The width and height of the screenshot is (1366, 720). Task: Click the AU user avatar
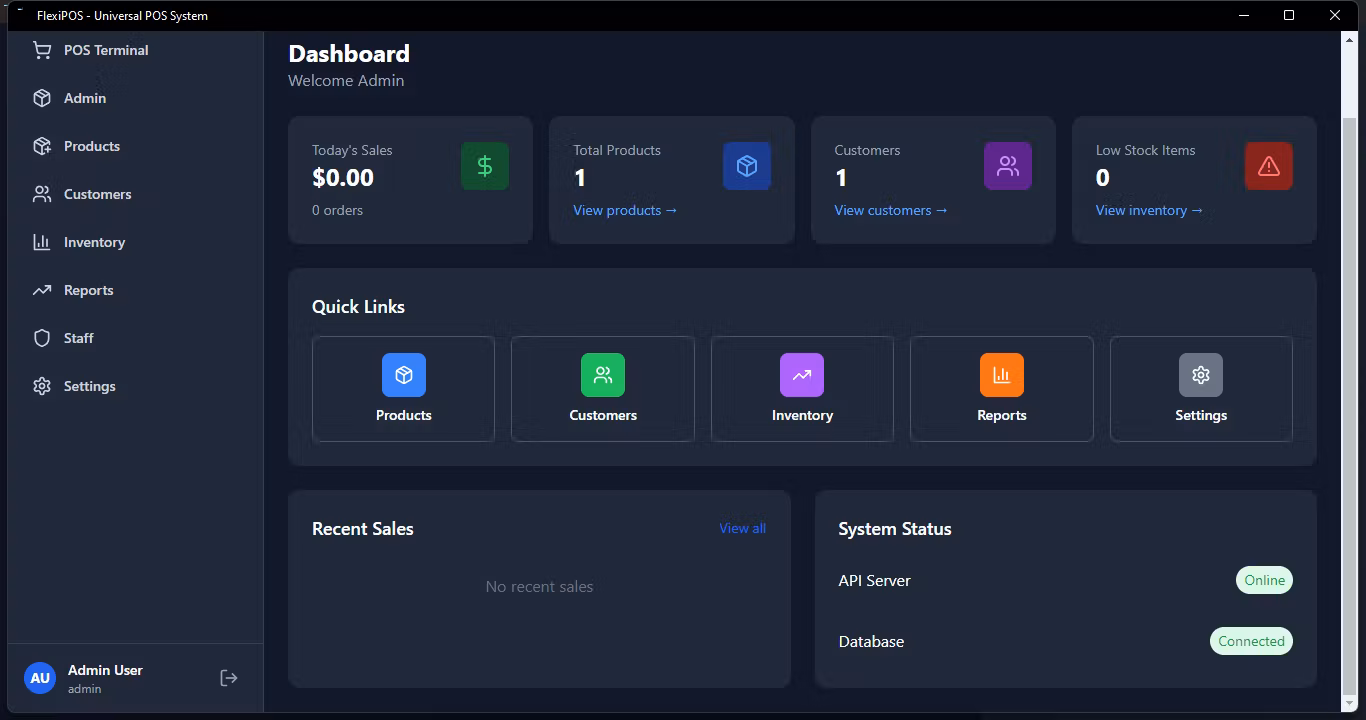[x=40, y=678]
